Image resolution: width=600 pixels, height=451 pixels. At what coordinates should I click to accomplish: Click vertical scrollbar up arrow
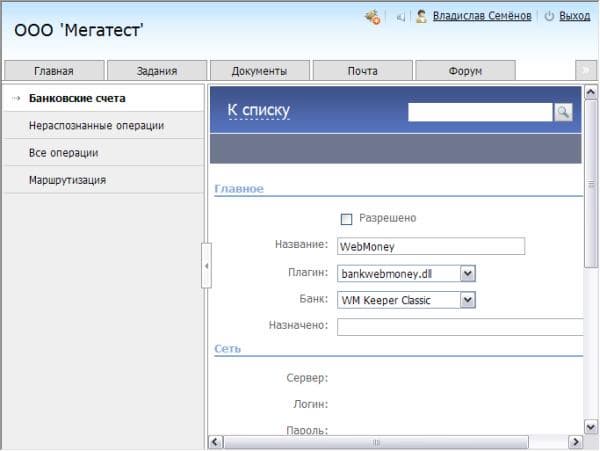591,93
